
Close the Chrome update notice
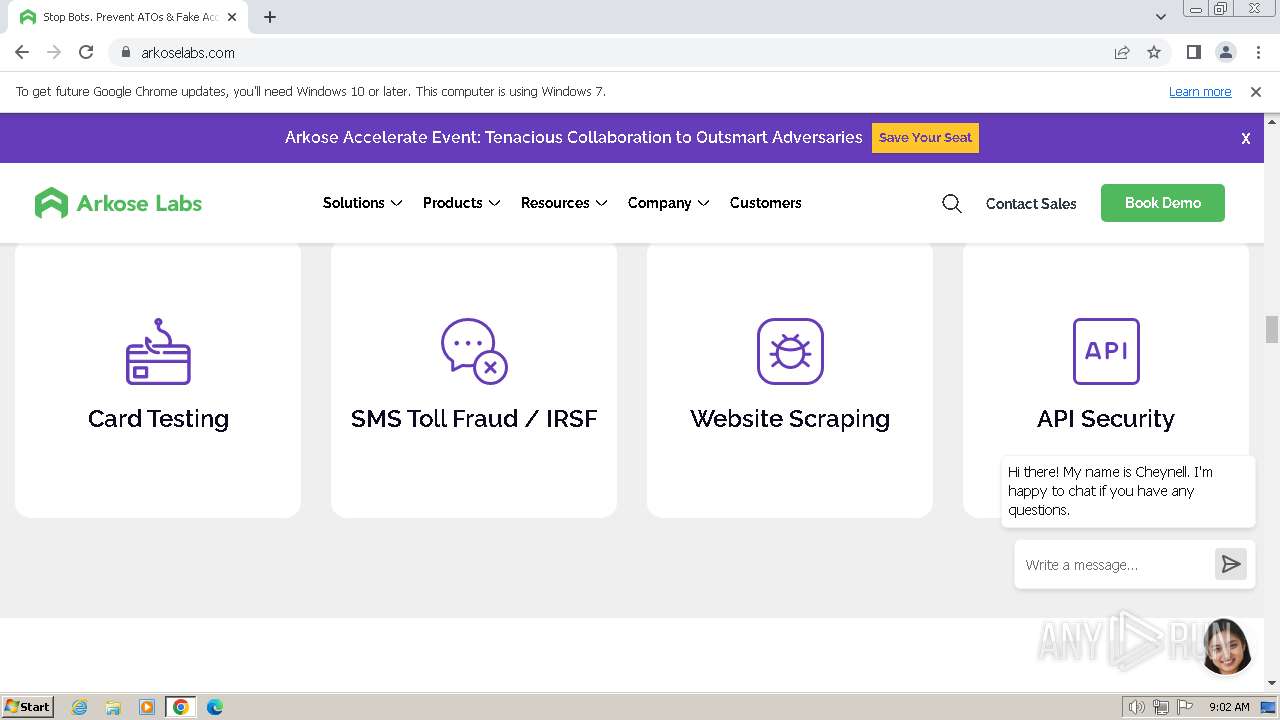1256,92
